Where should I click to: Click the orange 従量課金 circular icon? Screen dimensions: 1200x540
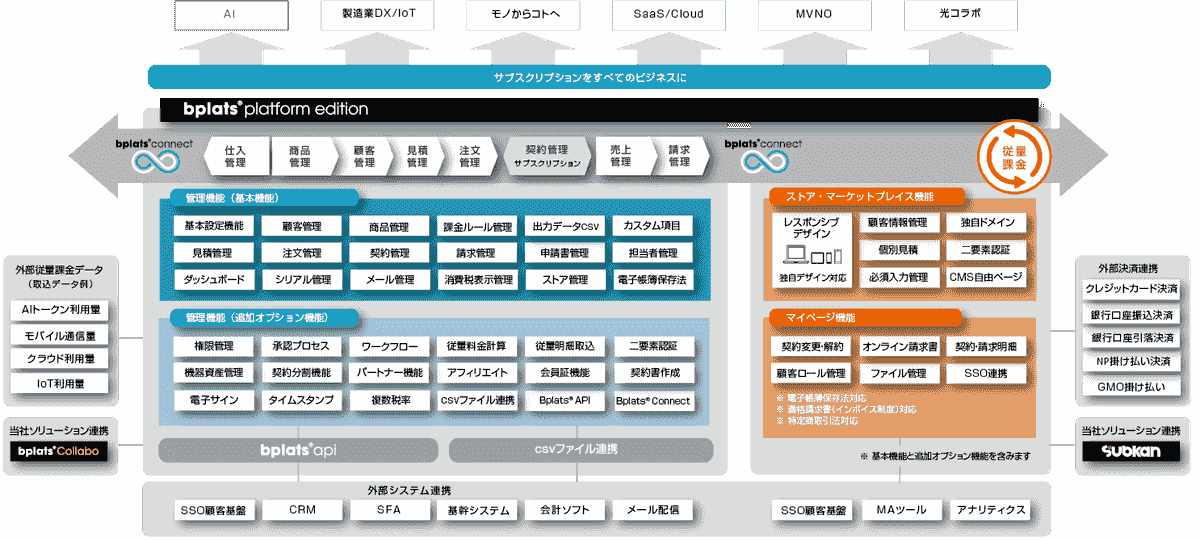pyautogui.click(x=1013, y=154)
